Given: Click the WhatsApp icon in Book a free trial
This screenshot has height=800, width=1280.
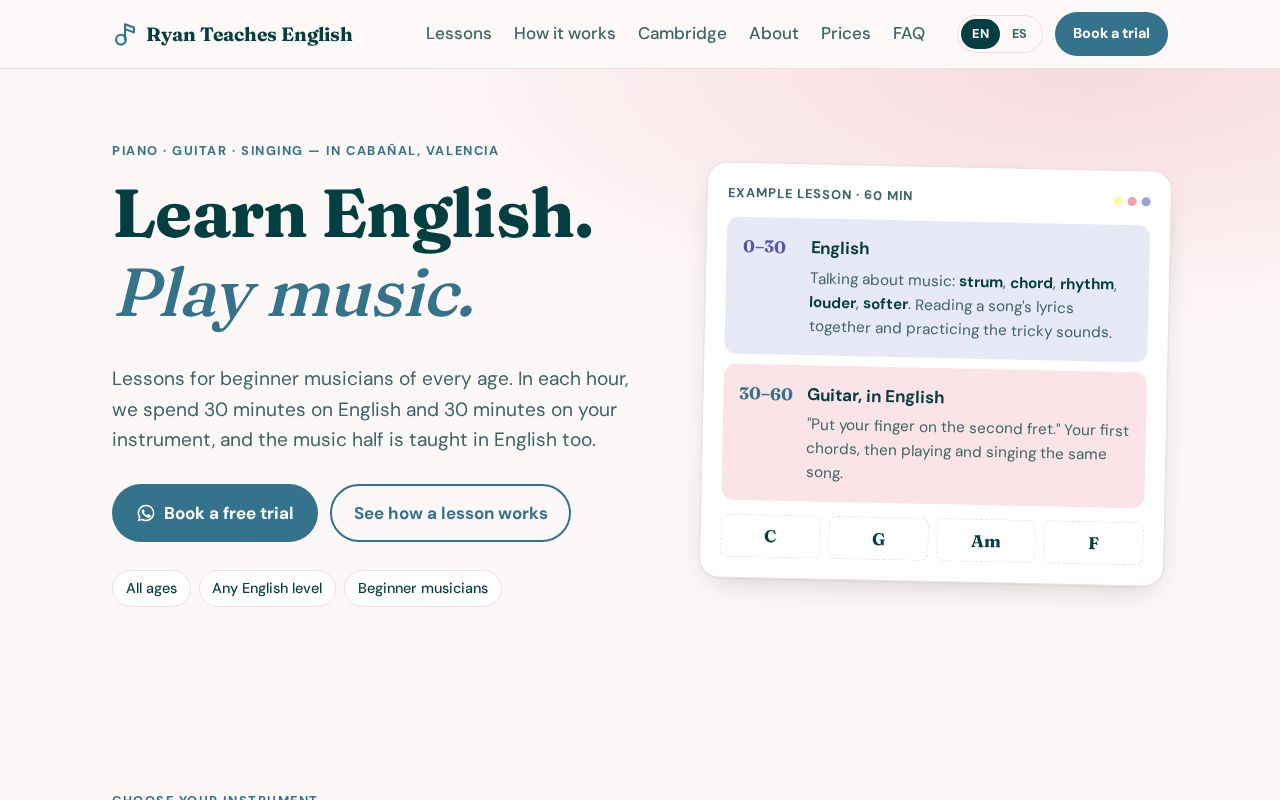Looking at the screenshot, I should 146,513.
